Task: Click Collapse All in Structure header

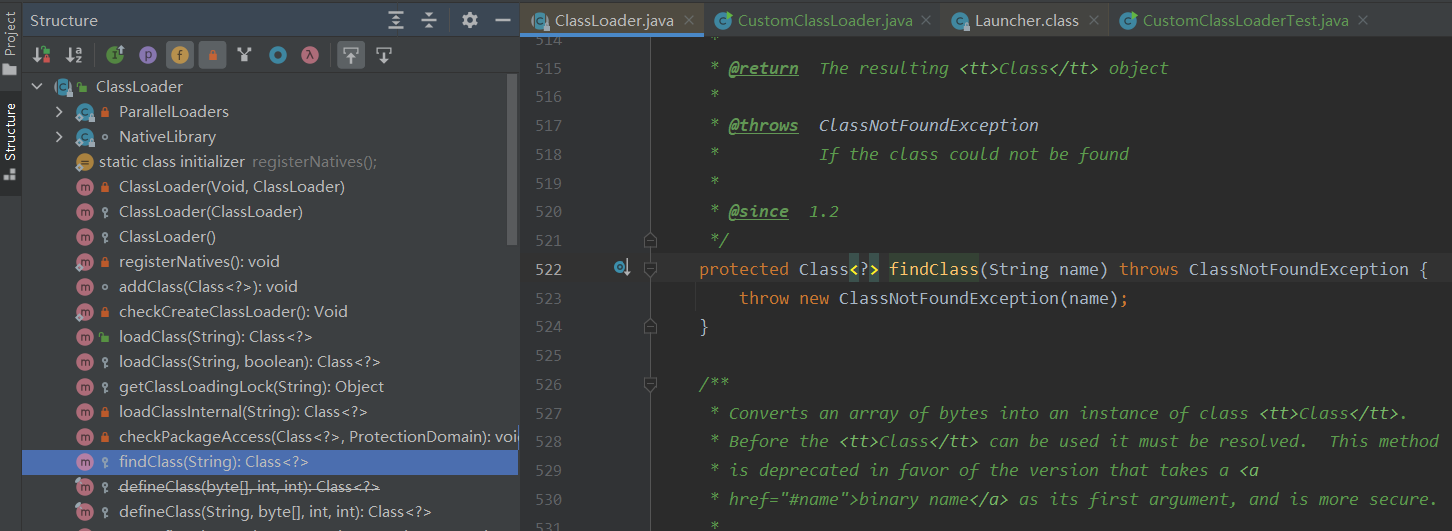Action: pos(429,20)
